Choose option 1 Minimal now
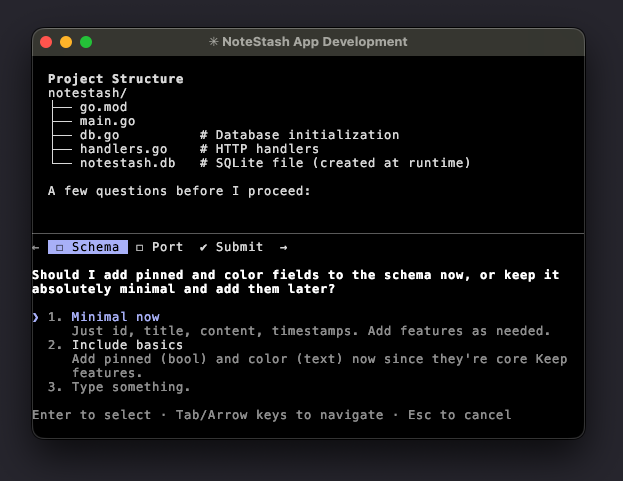The width and height of the screenshot is (623, 481). 104,317
